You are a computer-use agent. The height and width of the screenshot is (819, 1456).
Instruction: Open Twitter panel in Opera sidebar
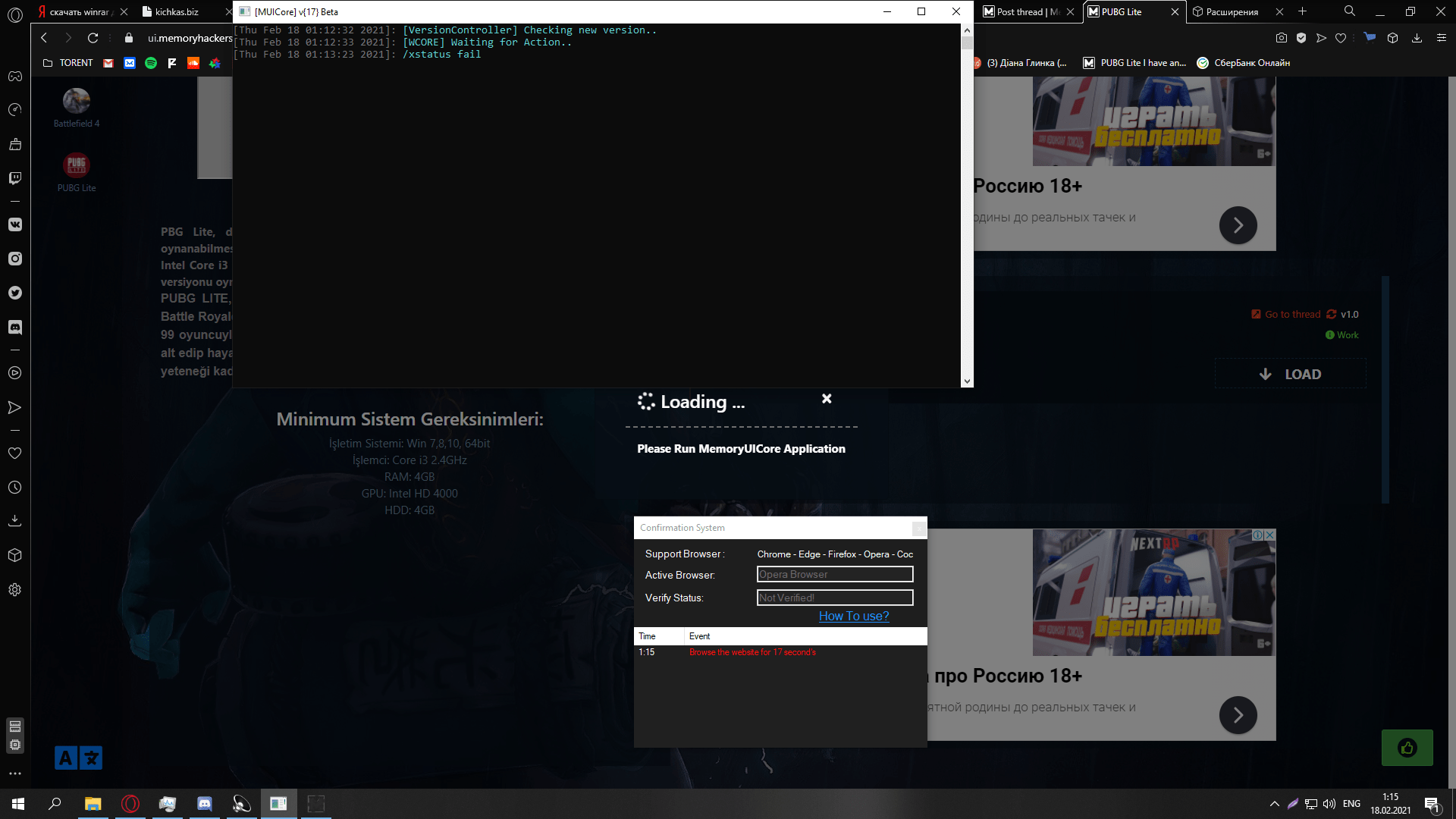pos(15,293)
